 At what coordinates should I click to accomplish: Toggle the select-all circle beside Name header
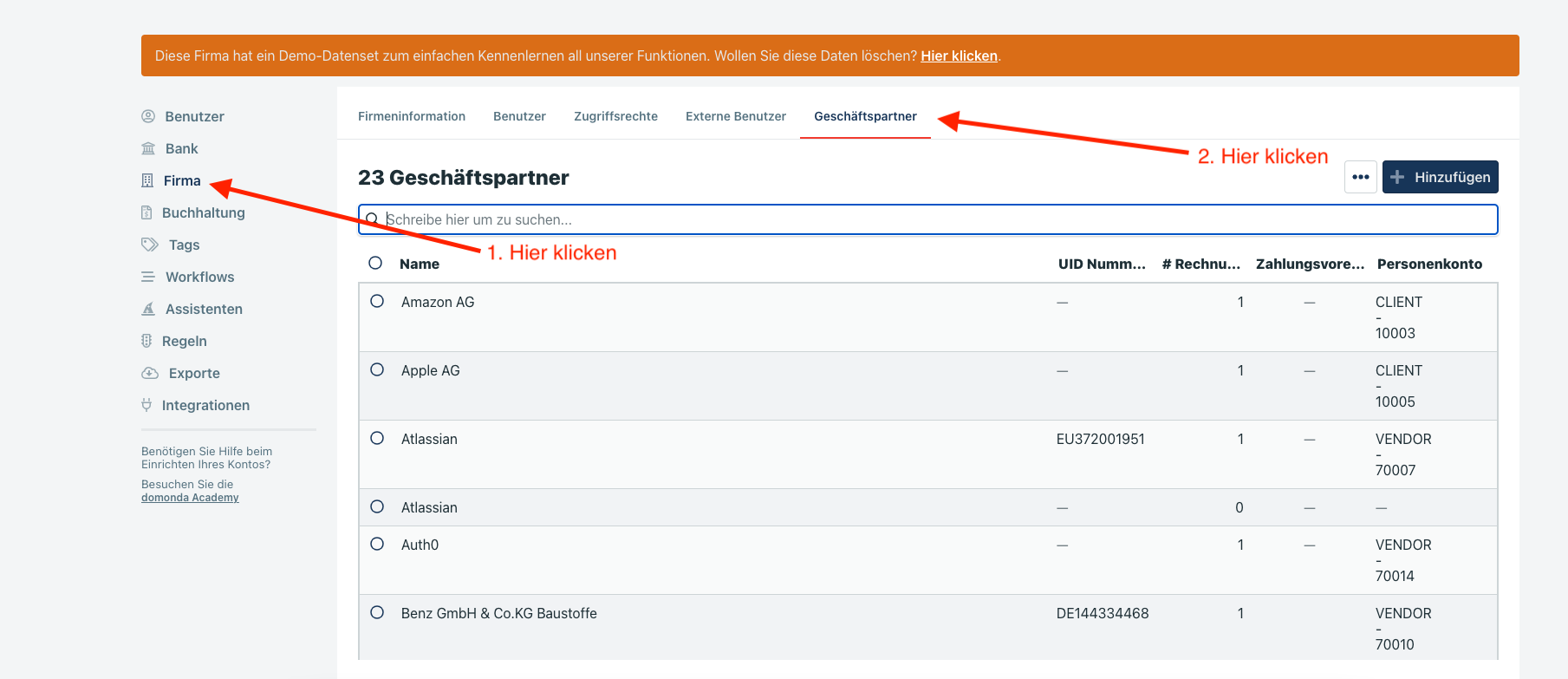coord(375,263)
